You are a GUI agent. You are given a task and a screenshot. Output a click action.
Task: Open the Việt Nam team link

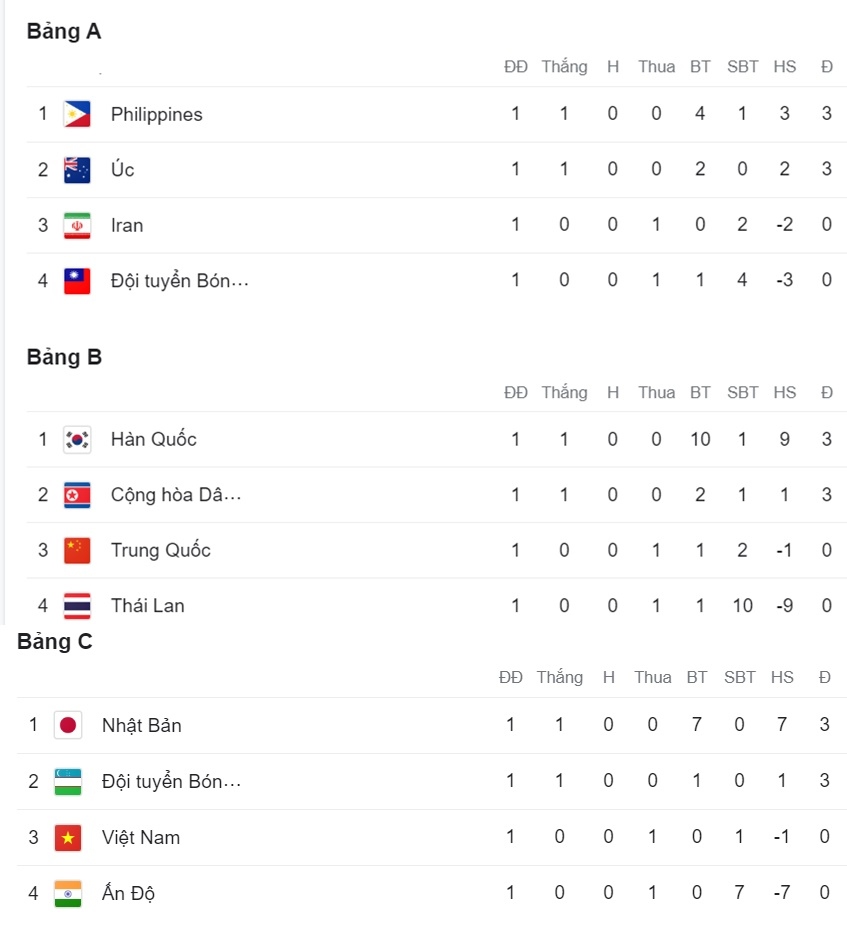pos(141,837)
